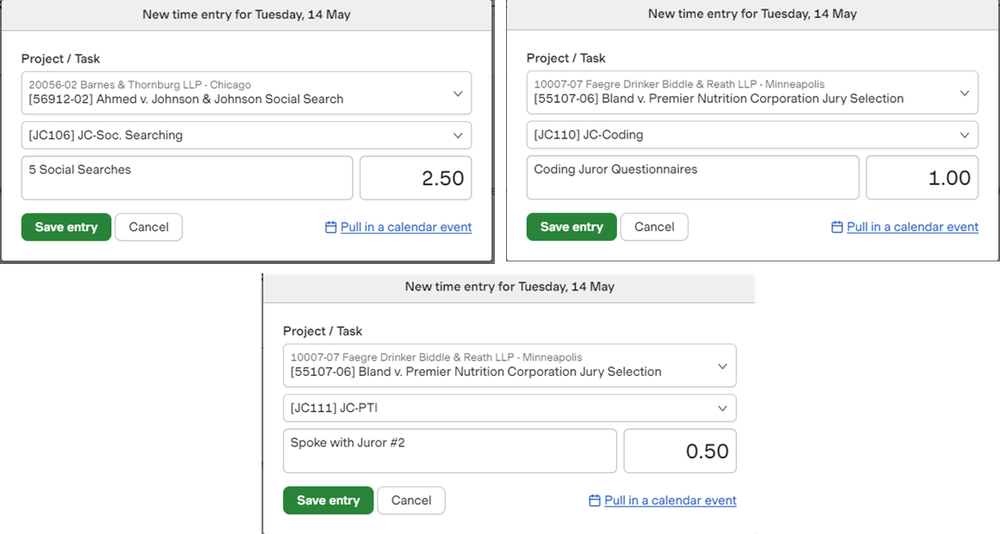Save the 5 Social Searches time entry
The width and height of the screenshot is (1000, 534).
(66, 227)
